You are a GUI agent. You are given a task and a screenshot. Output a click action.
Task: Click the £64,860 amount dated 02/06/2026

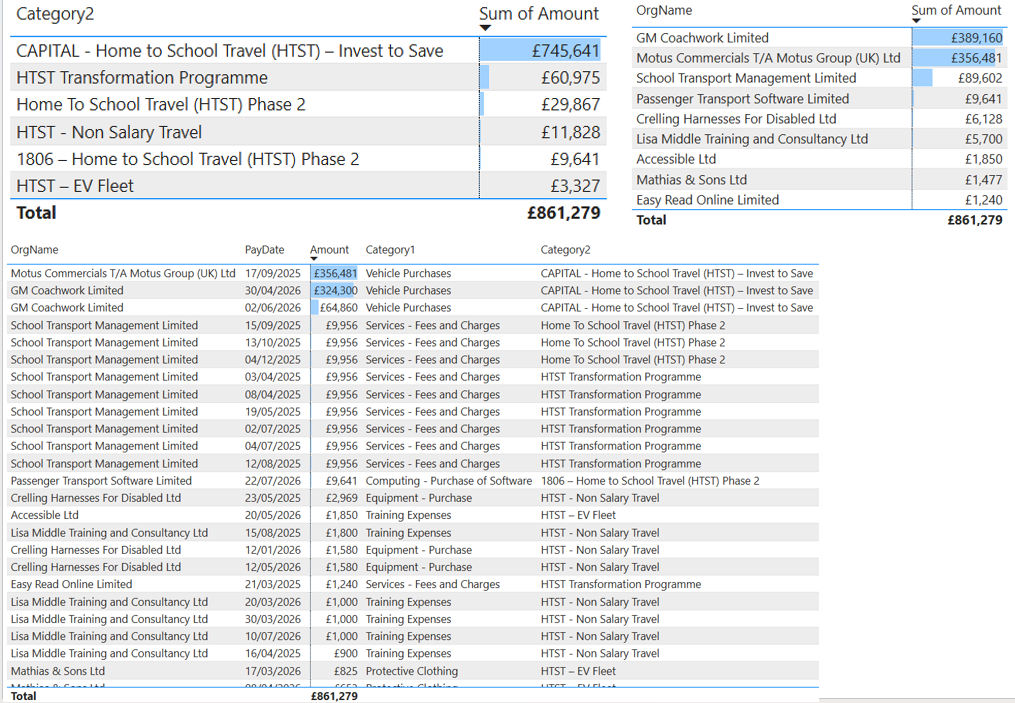point(339,307)
